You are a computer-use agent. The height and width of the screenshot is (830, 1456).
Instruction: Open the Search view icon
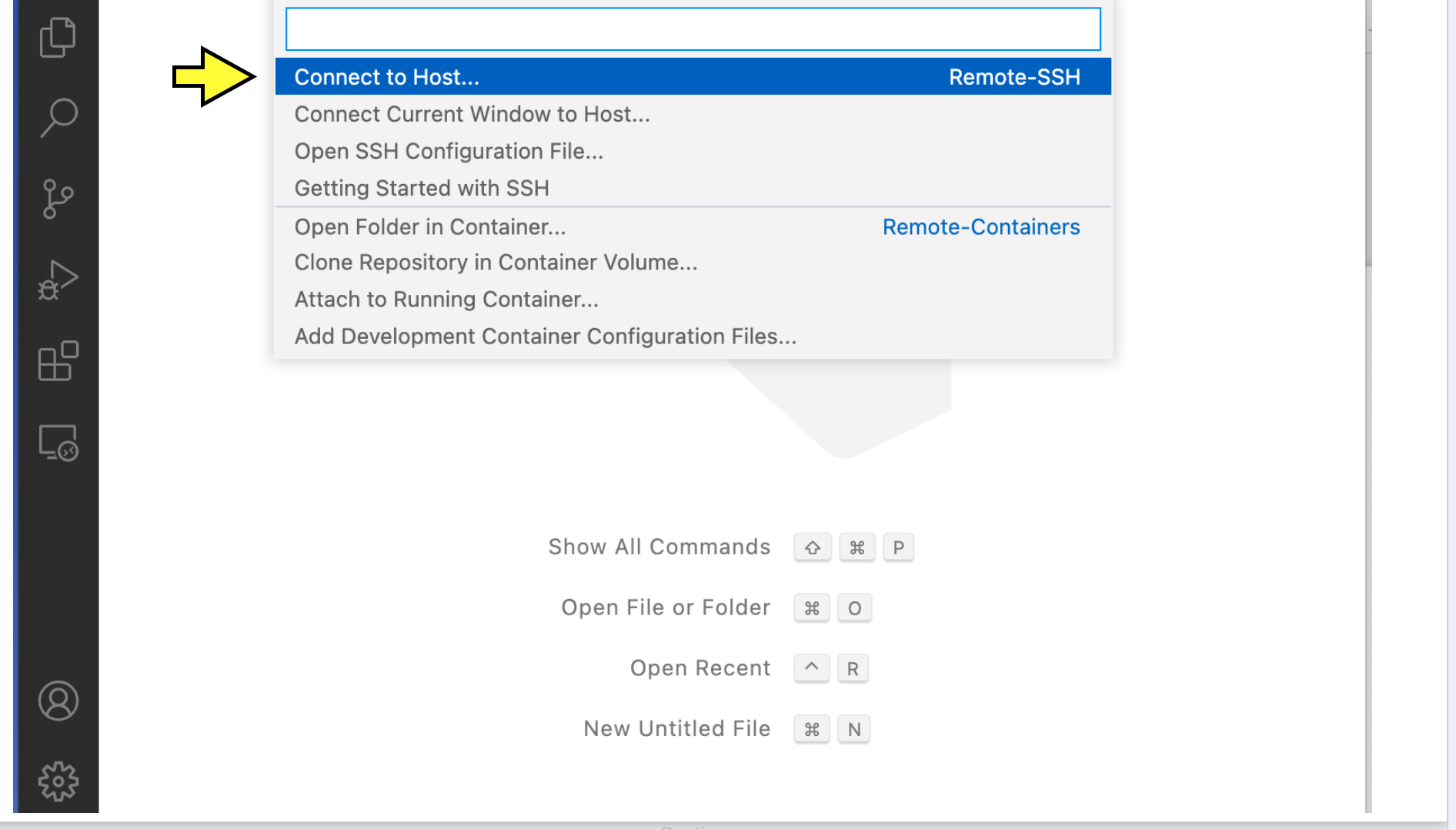58,117
